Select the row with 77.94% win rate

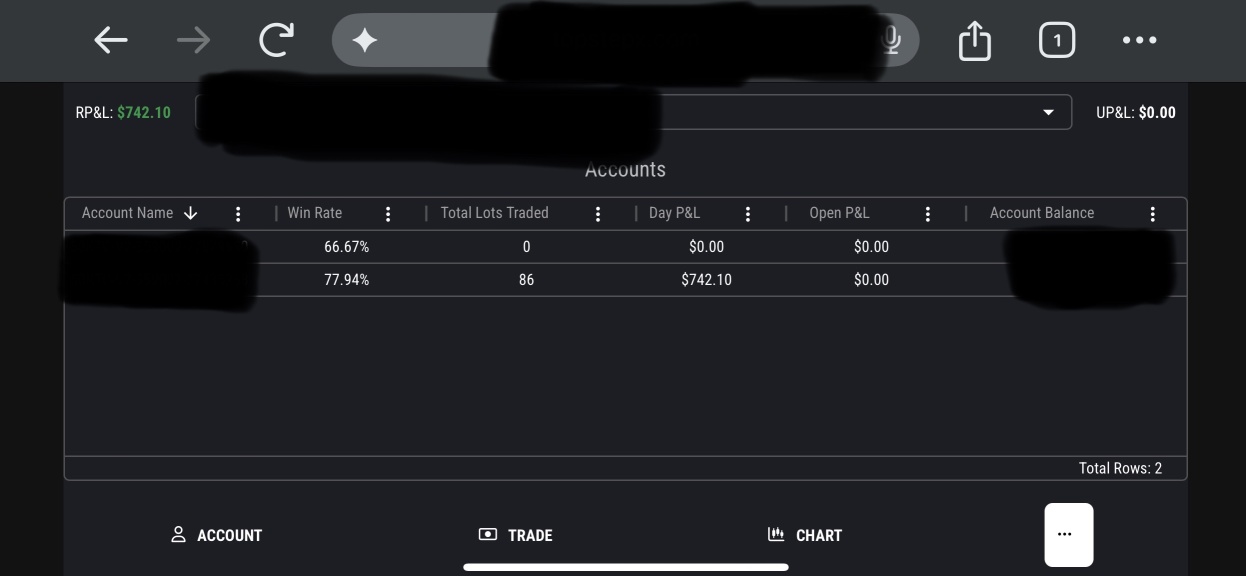click(526, 280)
